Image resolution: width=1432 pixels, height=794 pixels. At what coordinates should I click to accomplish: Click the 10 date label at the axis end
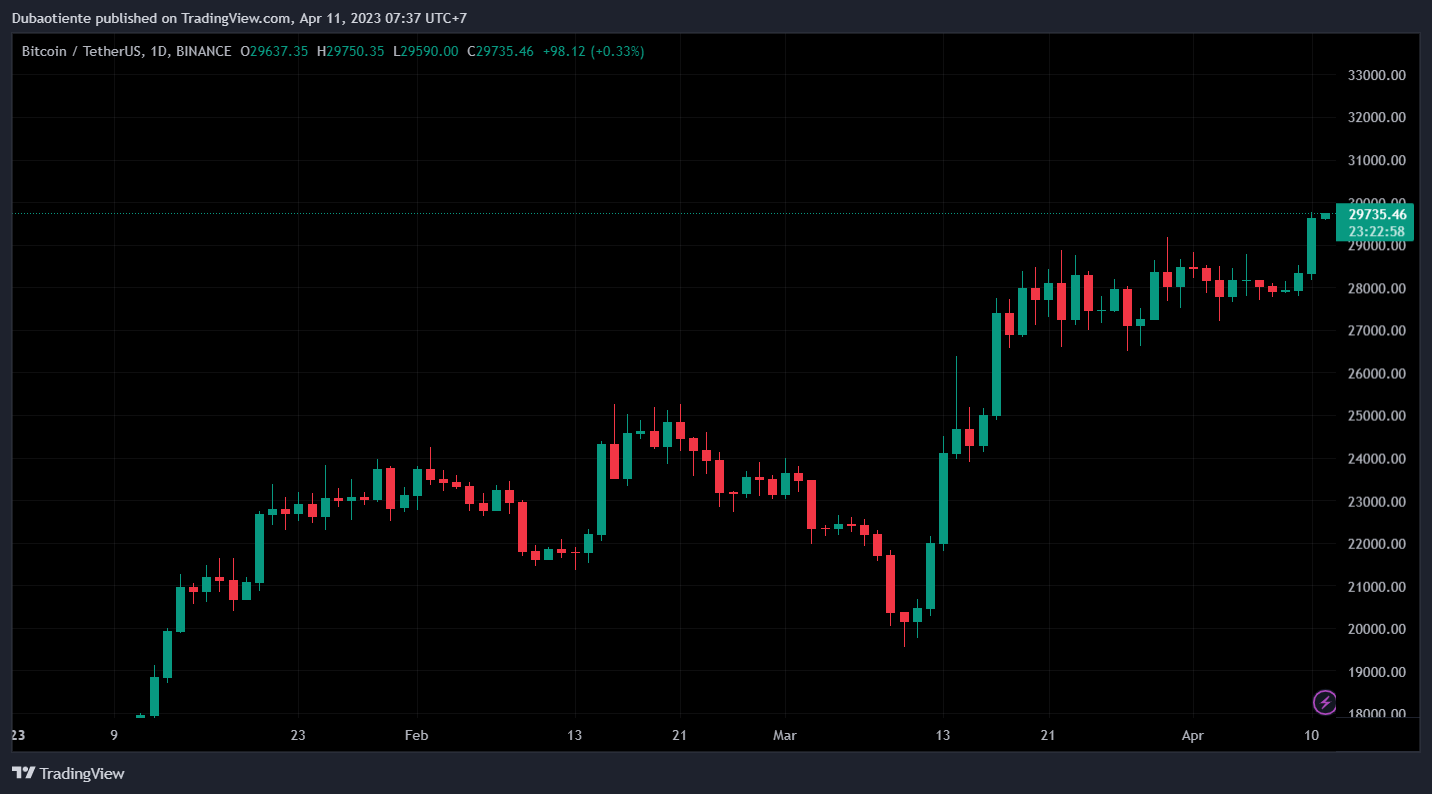[x=1312, y=735]
